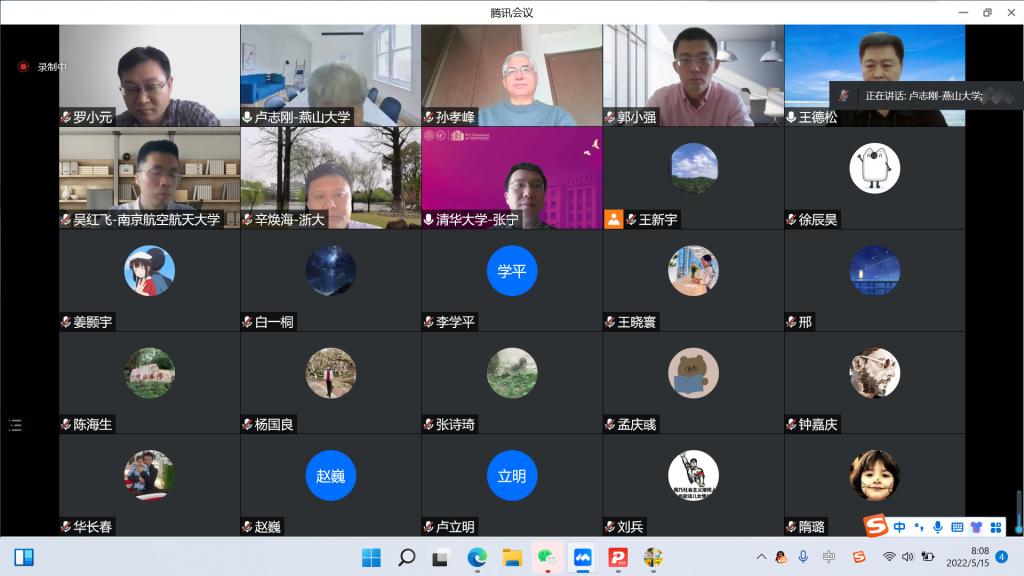This screenshot has height=576, width=1024.
Task: Select 卢志刚-燕山大学 video tile
Action: pos(330,75)
